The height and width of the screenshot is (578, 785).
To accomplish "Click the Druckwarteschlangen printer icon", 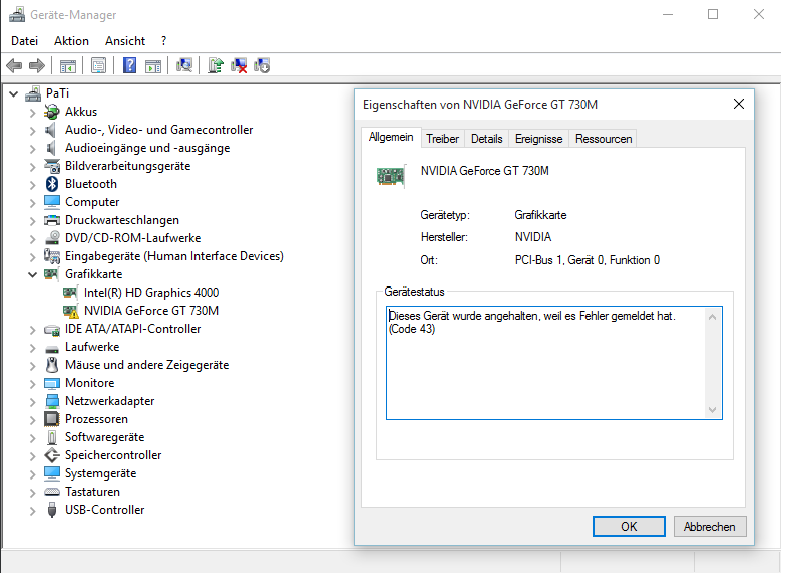I will pyautogui.click(x=52, y=220).
